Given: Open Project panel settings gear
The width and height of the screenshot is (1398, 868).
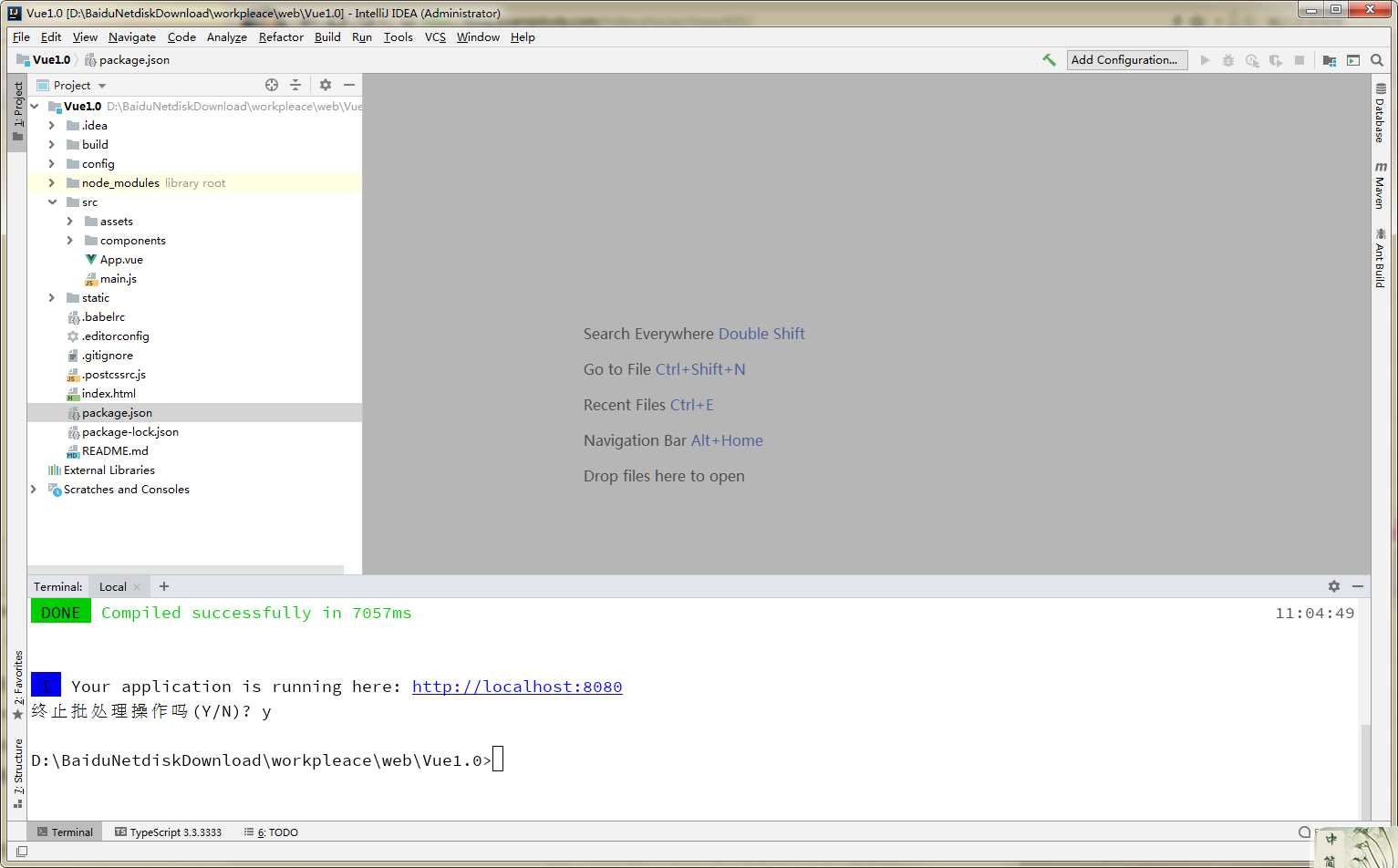Looking at the screenshot, I should tap(326, 85).
